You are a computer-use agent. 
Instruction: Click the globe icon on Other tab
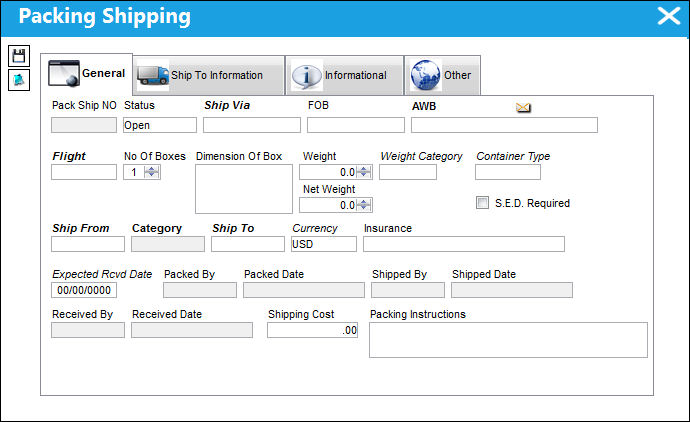pyautogui.click(x=425, y=75)
